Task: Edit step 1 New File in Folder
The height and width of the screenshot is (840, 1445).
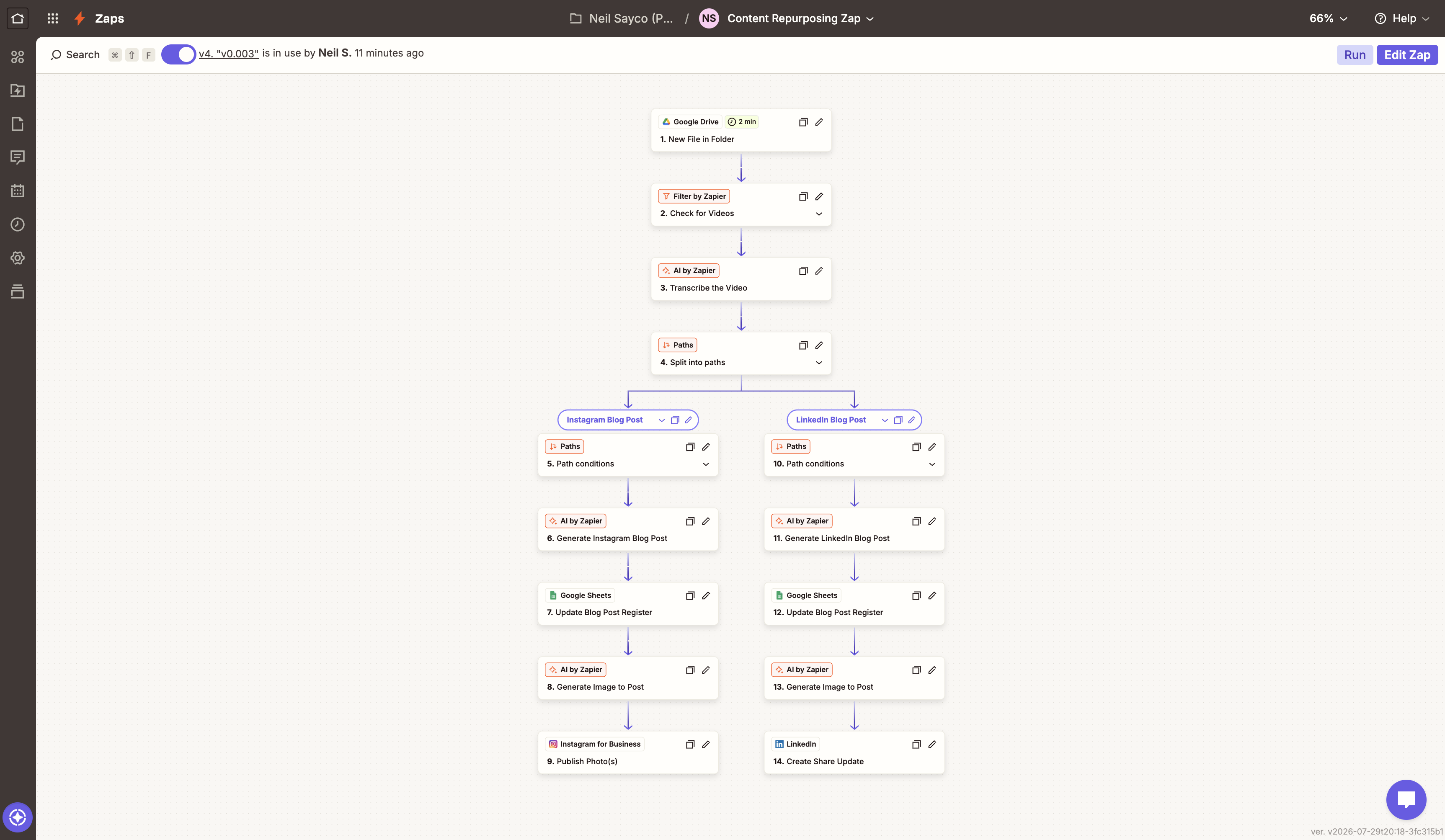Action: [x=819, y=122]
